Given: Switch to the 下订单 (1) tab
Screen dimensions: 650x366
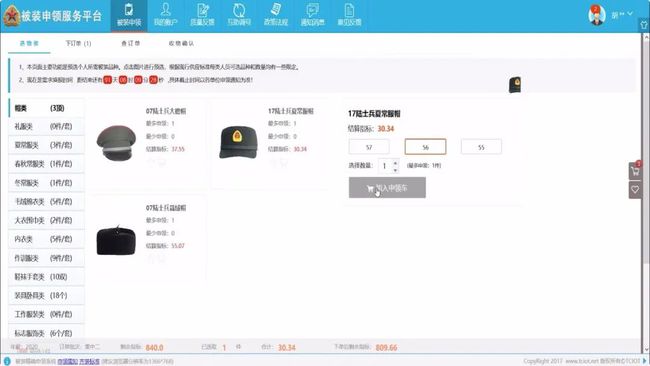Looking at the screenshot, I should 78,44.
